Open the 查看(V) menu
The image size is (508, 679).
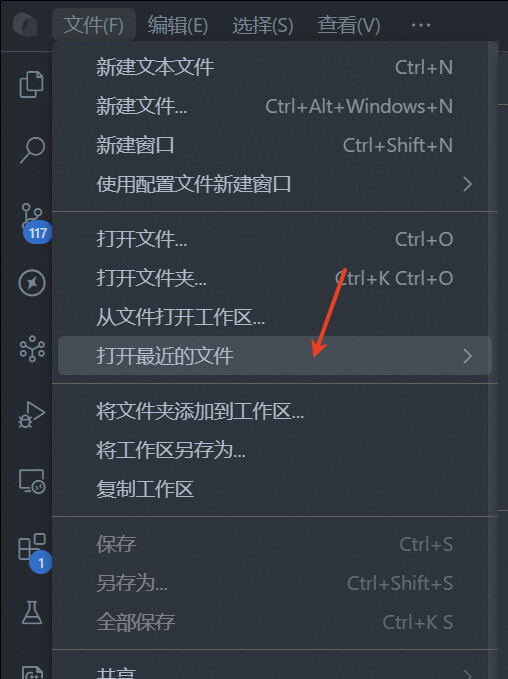[x=349, y=25]
